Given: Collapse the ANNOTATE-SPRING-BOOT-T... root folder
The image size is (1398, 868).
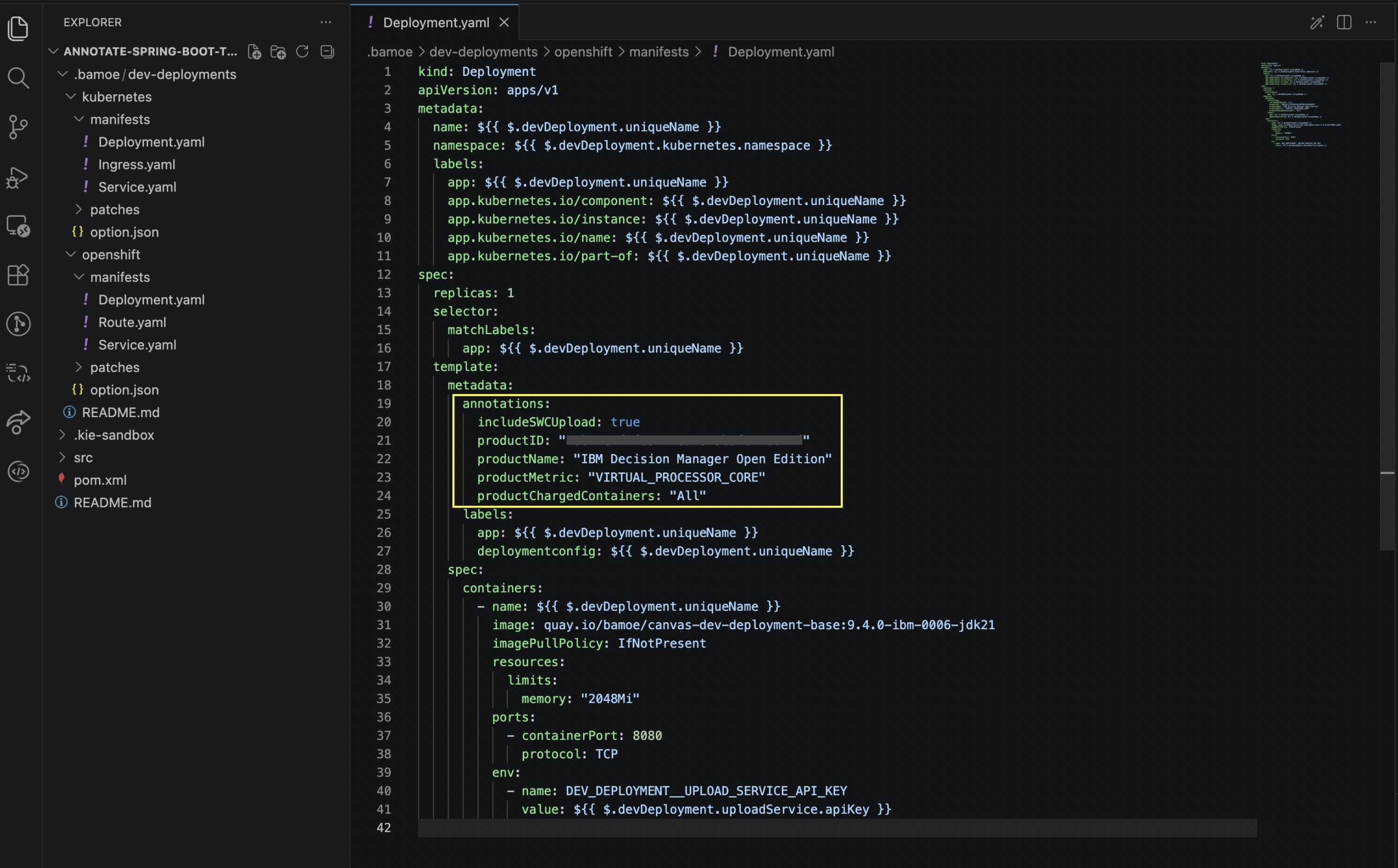Looking at the screenshot, I should tap(53, 51).
